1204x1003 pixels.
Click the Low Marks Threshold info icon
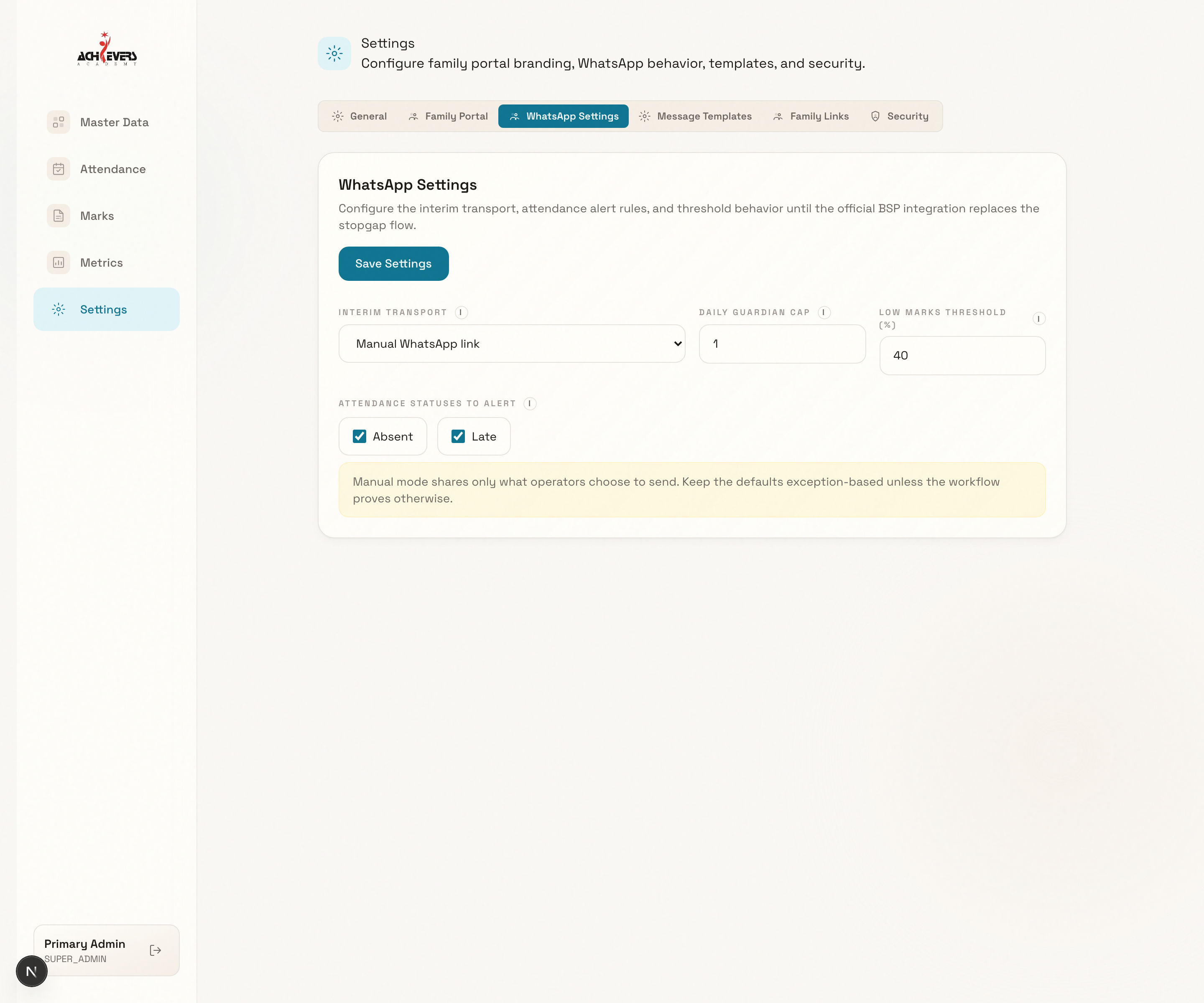[x=1038, y=319]
